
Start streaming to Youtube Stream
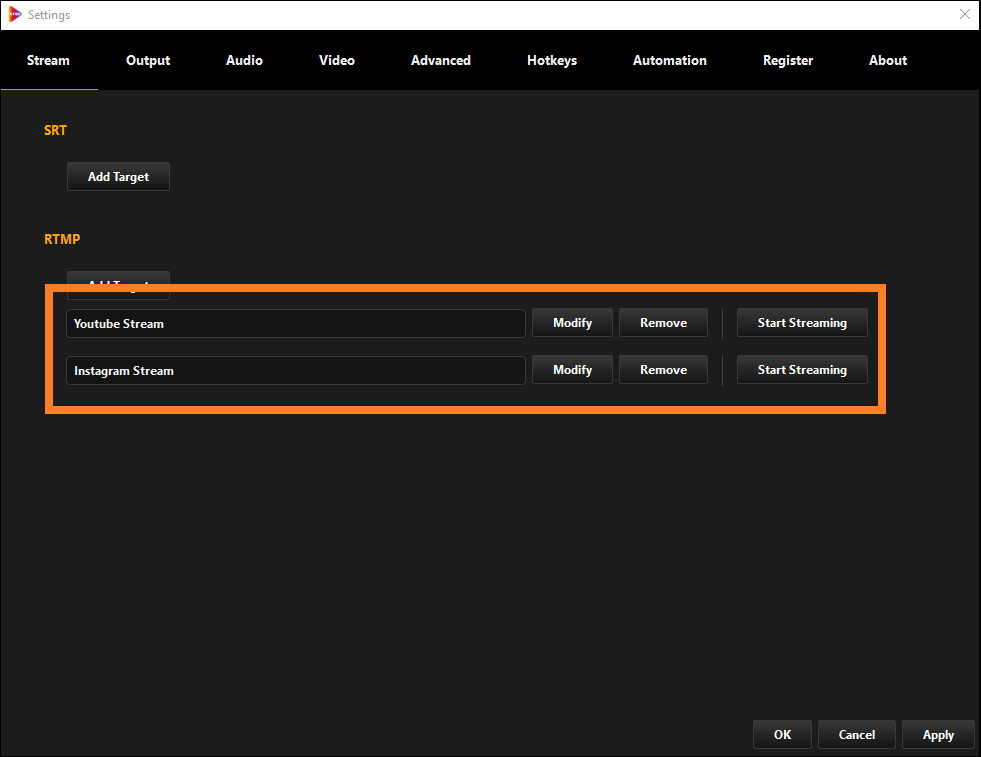[802, 323]
